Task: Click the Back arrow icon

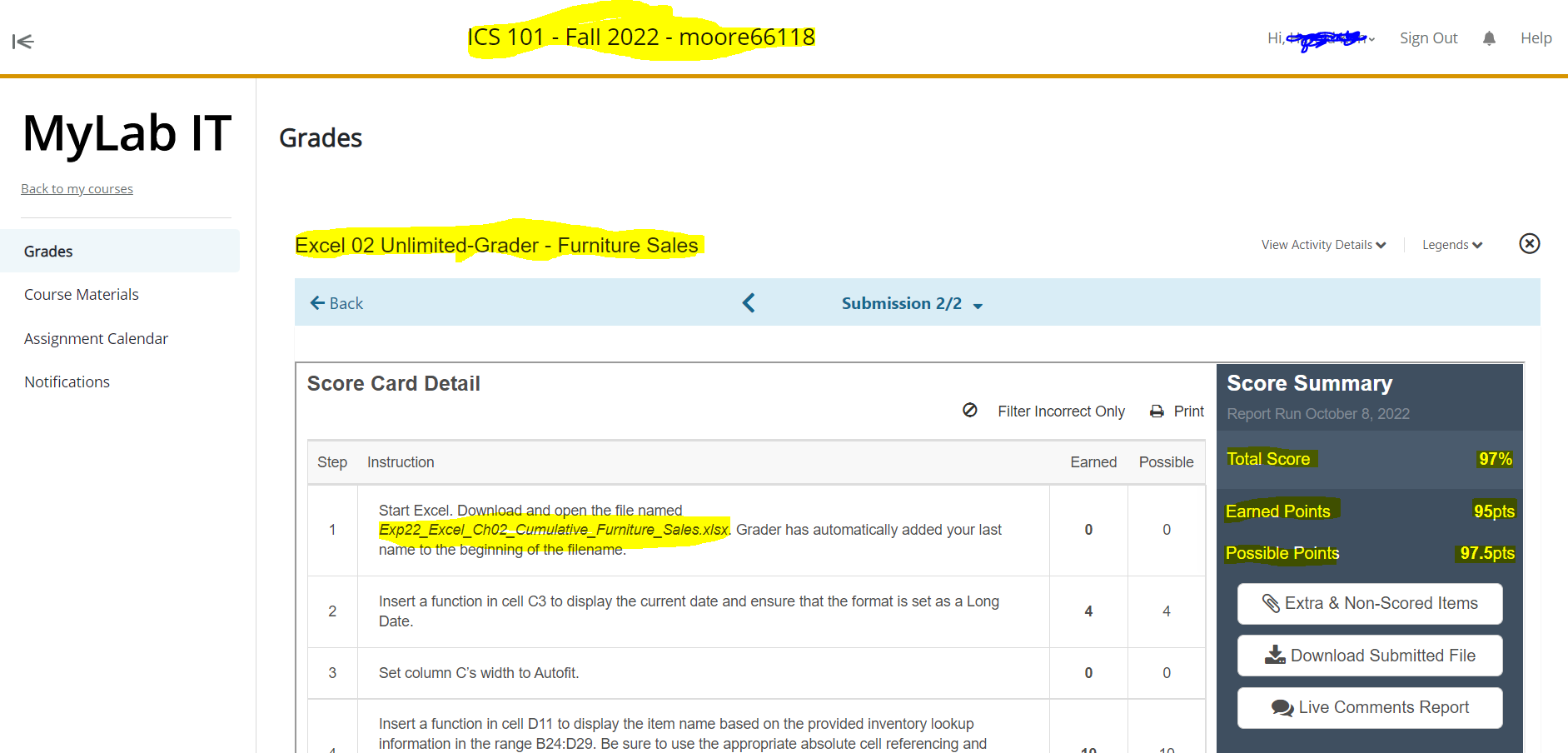Action: (x=317, y=303)
